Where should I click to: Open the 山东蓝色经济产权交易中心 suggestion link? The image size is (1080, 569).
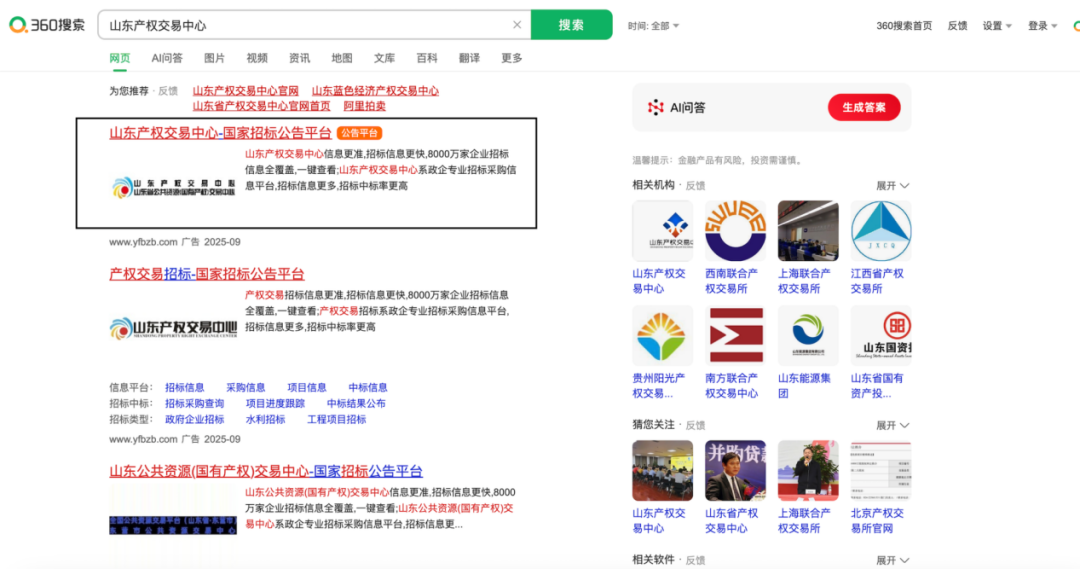click(375, 91)
